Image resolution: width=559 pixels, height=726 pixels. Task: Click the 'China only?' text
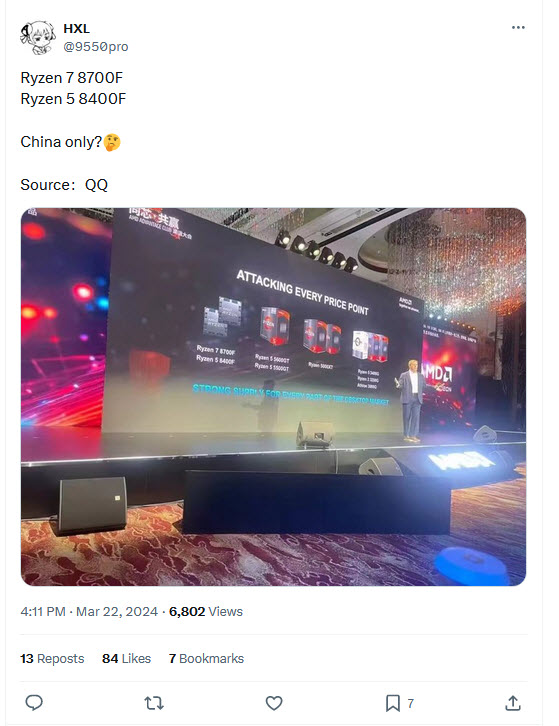(61, 142)
